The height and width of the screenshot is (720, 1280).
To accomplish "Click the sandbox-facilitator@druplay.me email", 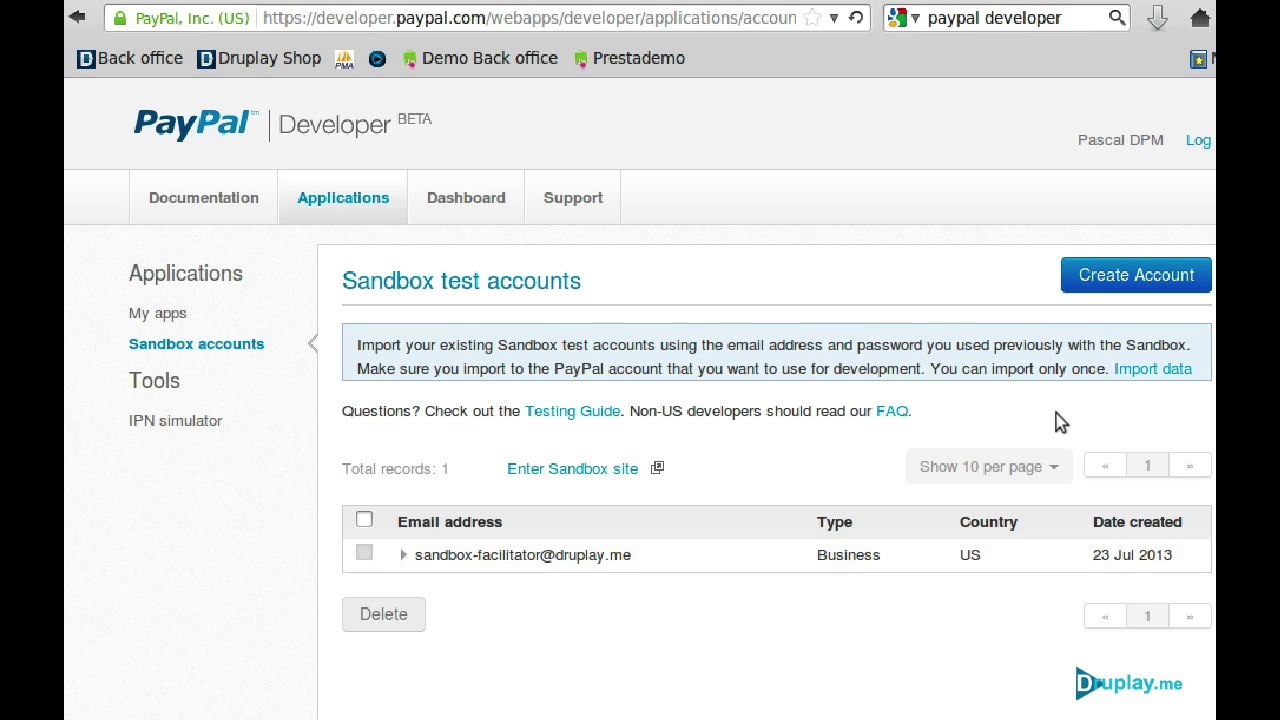I will click(x=523, y=555).
